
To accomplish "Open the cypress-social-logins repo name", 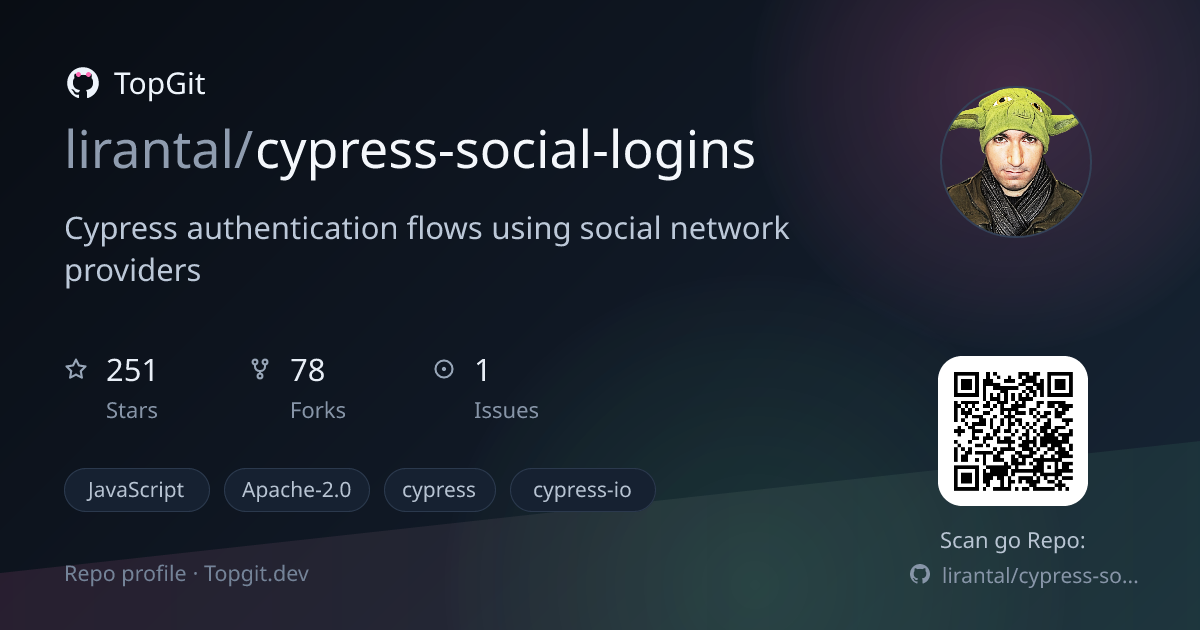I will point(505,153).
